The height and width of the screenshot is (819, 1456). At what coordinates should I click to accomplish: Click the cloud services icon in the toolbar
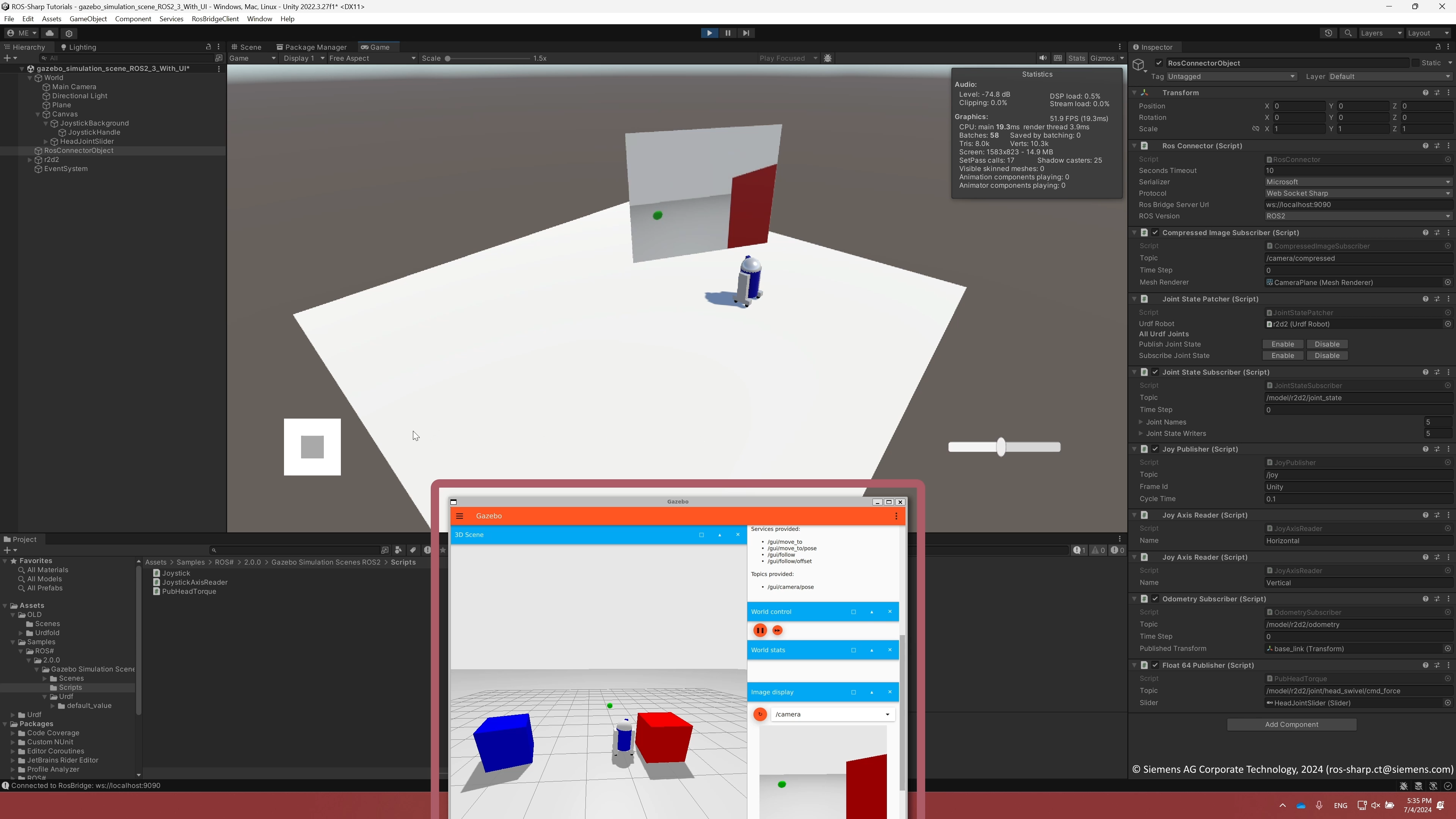[x=50, y=33]
